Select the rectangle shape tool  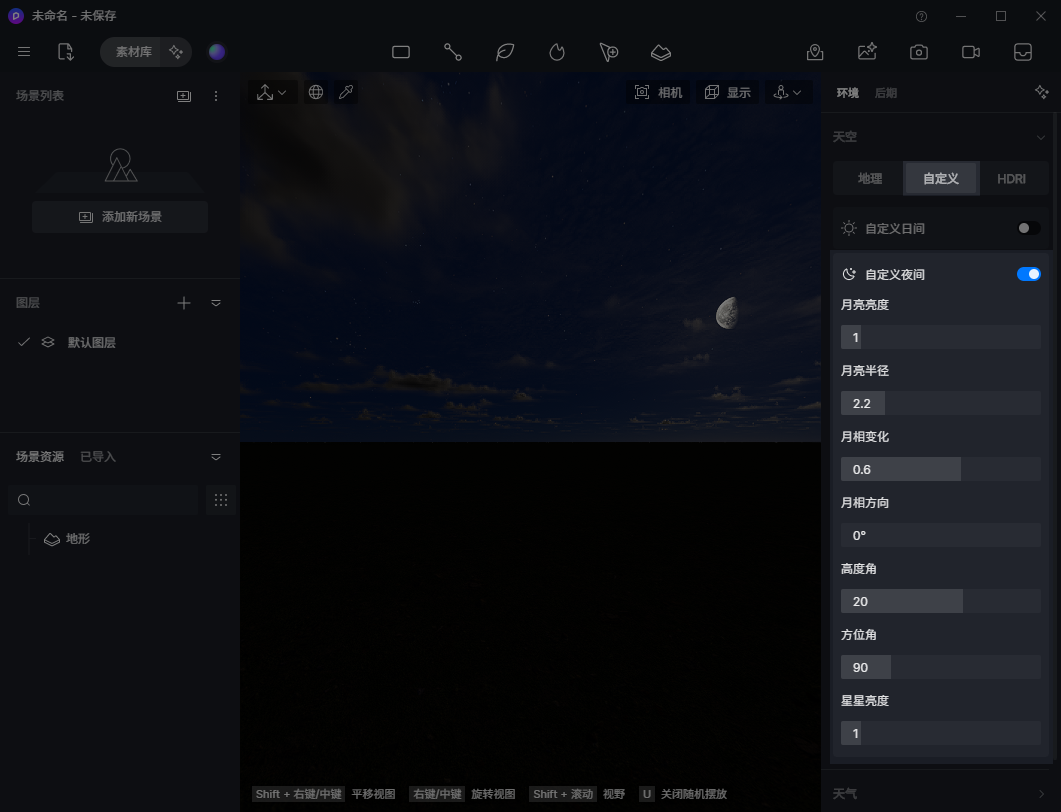point(401,52)
